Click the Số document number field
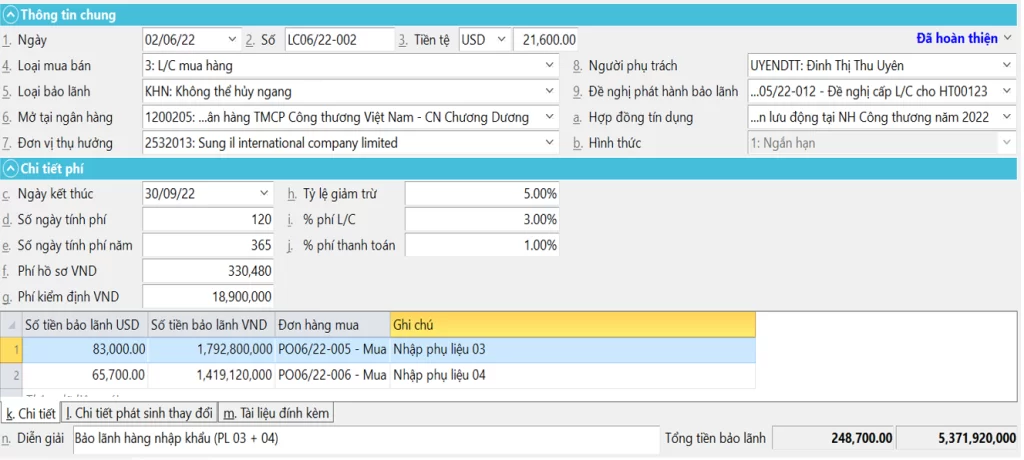Viewport: 1024px width, 460px height. click(338, 40)
